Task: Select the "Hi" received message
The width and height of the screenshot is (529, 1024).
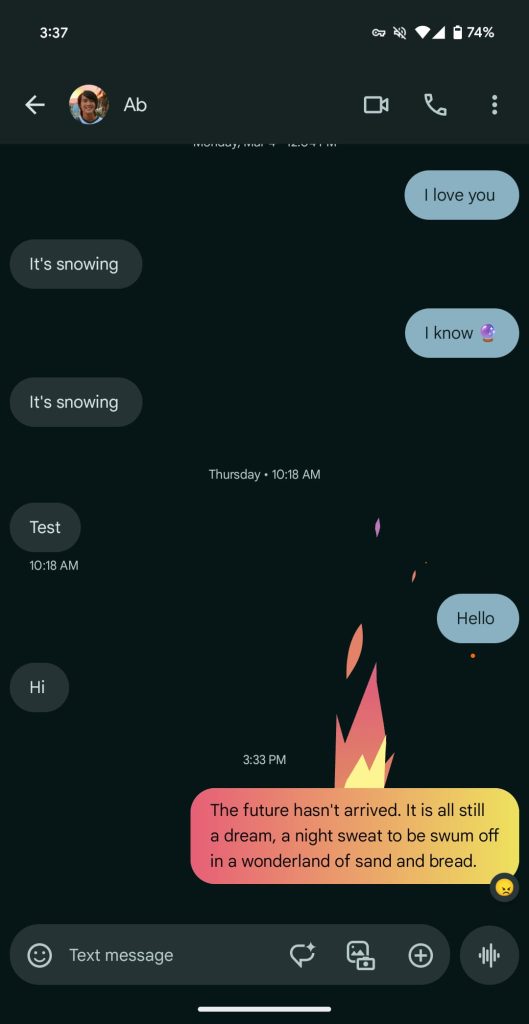Action: click(39, 687)
